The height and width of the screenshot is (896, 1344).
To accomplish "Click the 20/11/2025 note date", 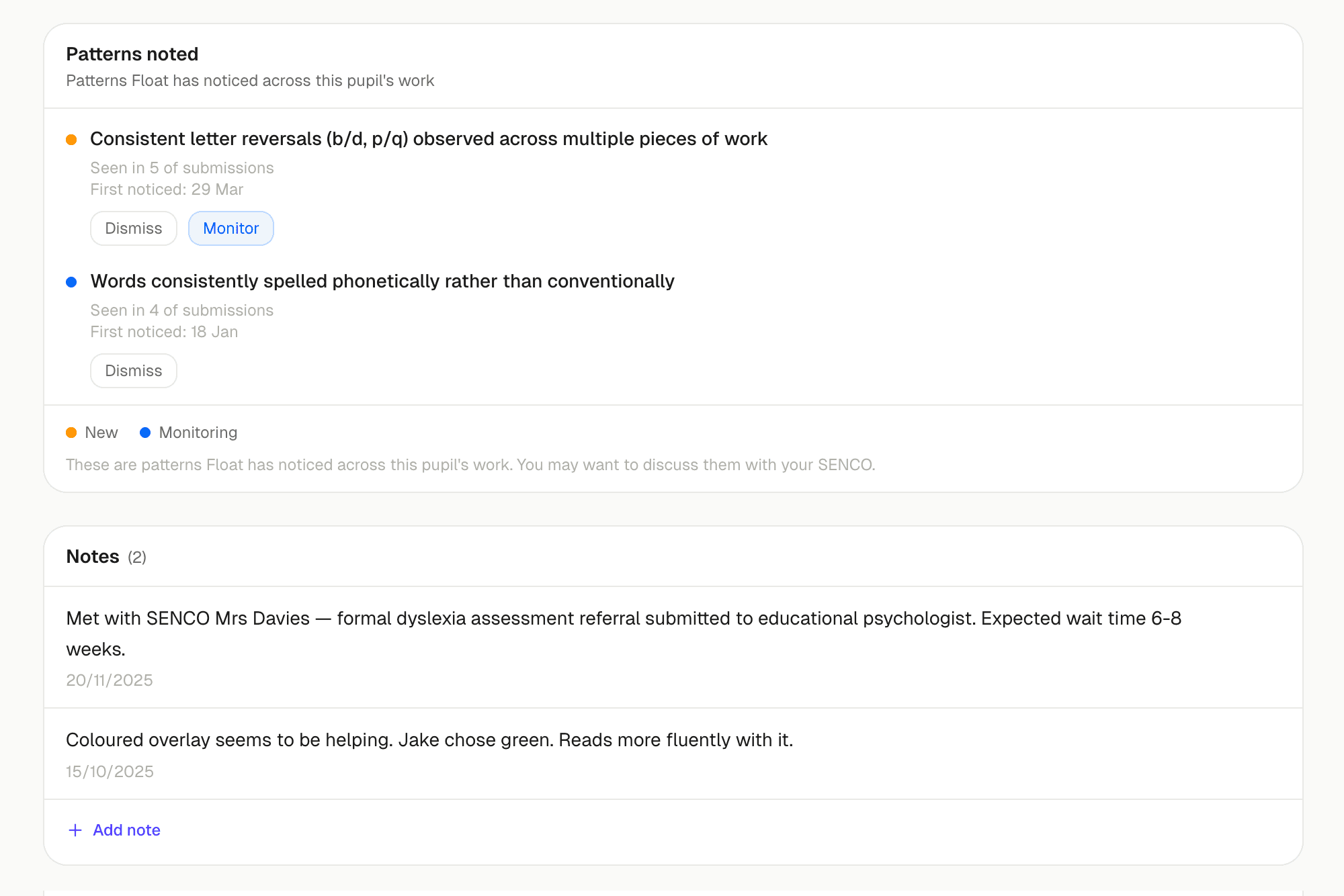I will click(x=110, y=680).
